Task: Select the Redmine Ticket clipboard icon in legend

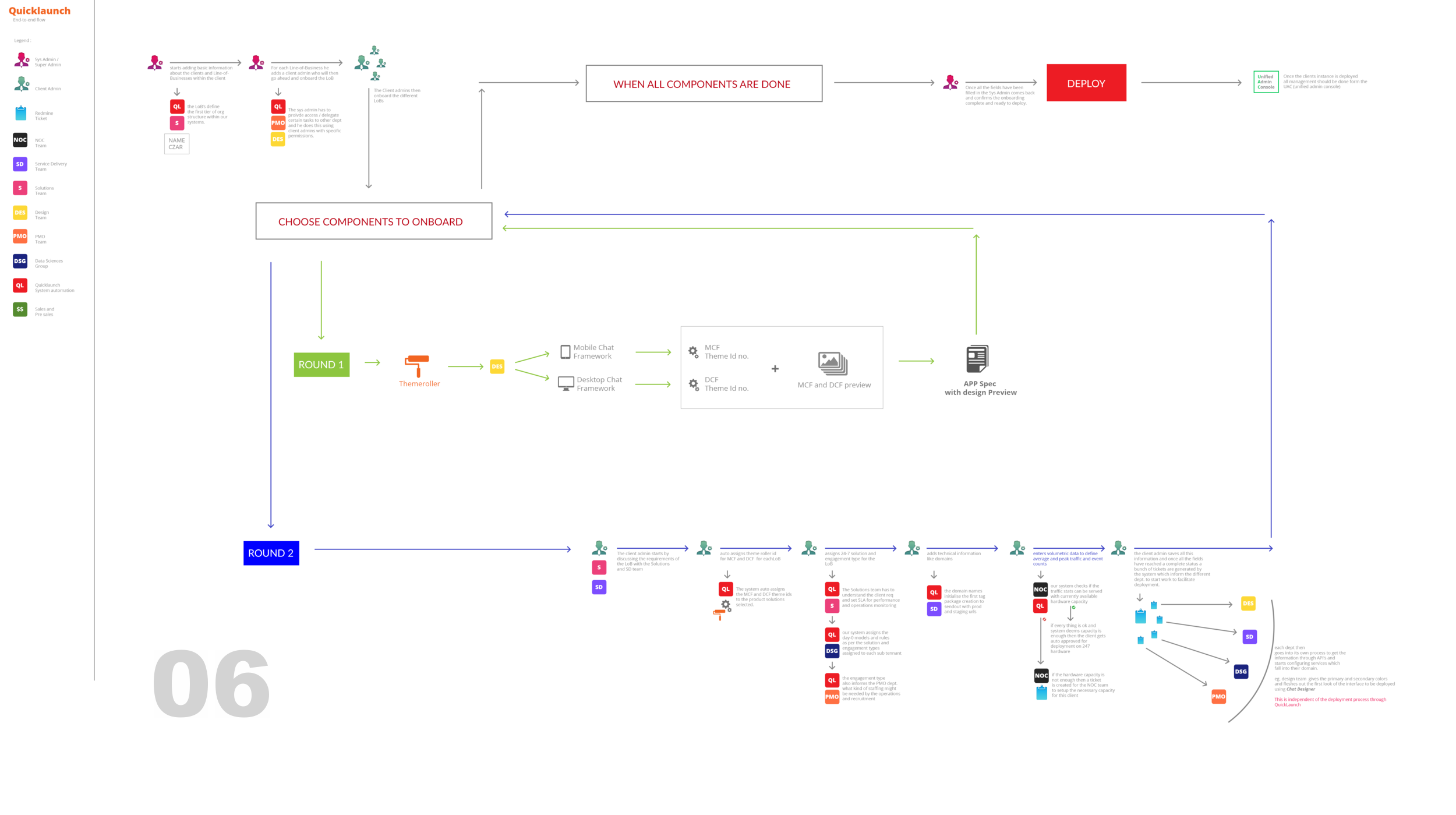Action: point(20,113)
